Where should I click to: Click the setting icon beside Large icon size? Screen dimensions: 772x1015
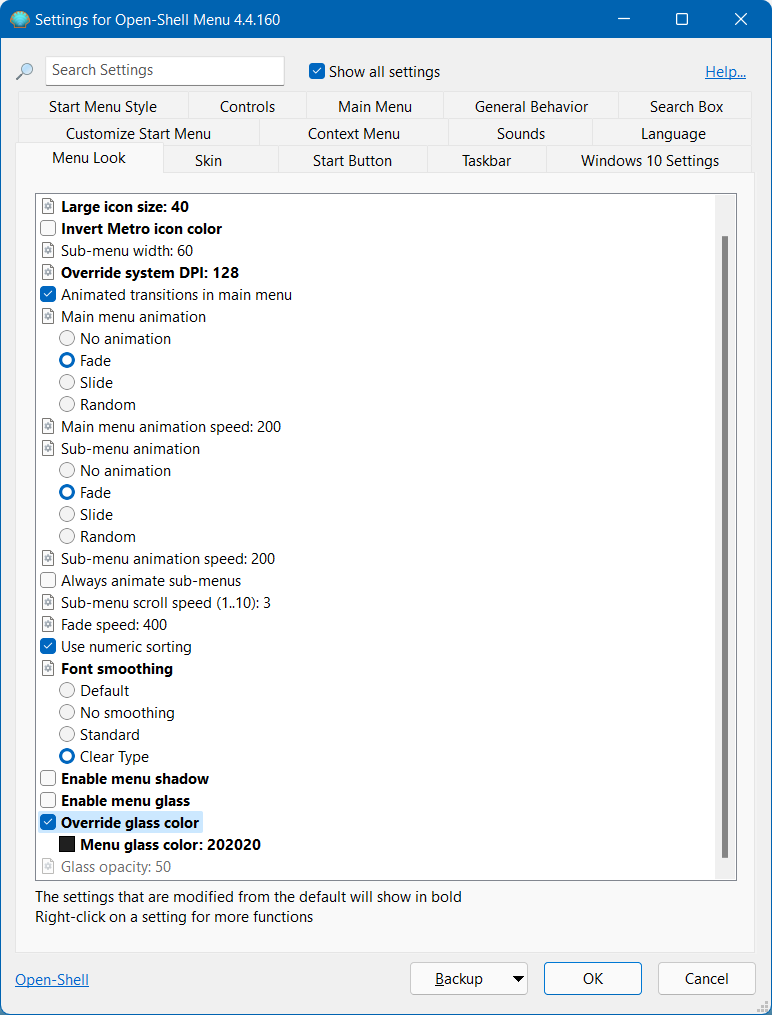point(48,206)
